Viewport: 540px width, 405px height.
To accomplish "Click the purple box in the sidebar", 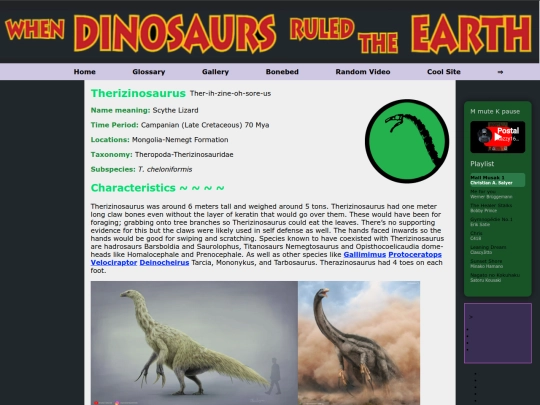I will click(x=498, y=333).
